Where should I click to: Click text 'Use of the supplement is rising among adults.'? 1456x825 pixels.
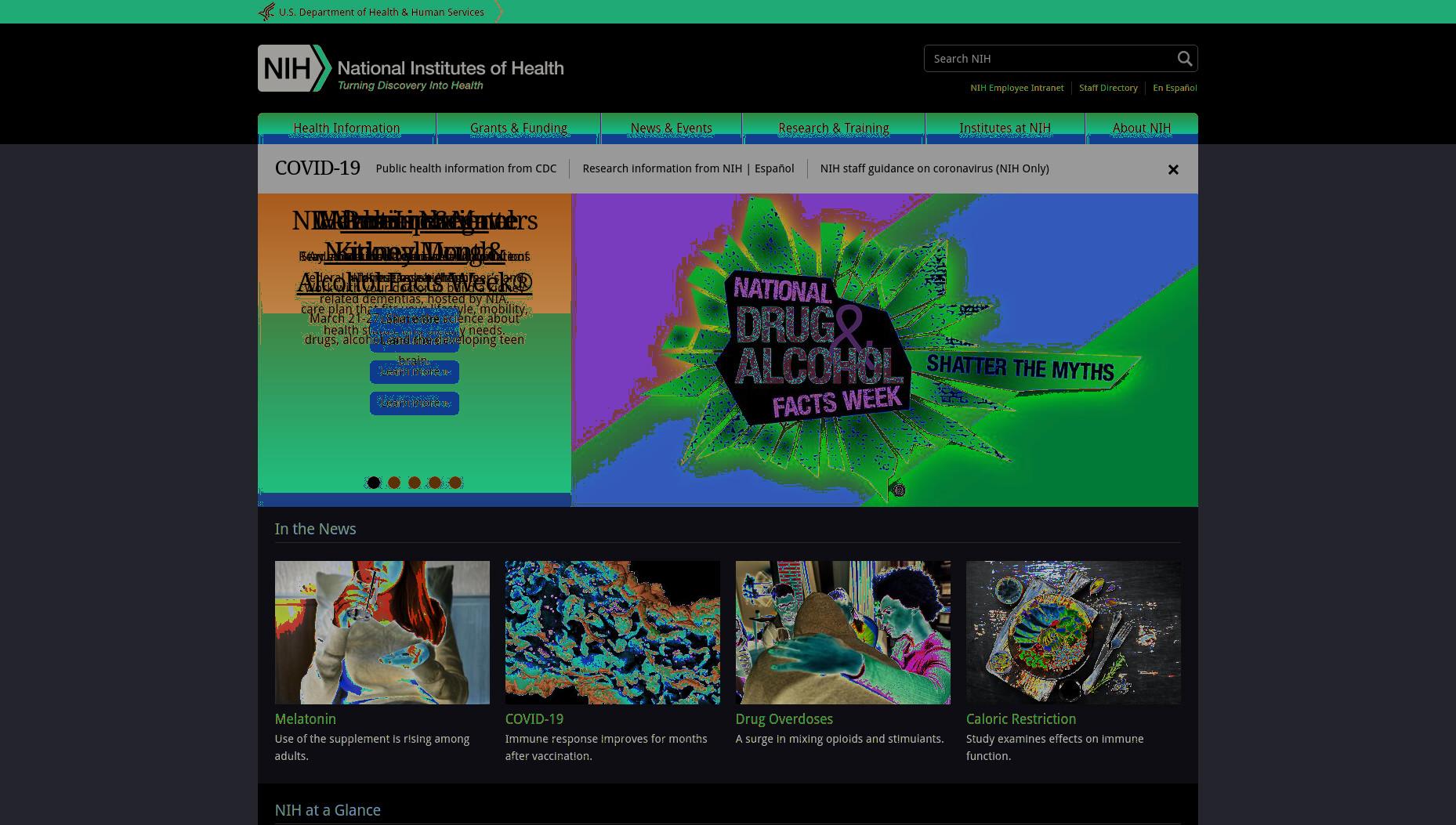point(372,747)
